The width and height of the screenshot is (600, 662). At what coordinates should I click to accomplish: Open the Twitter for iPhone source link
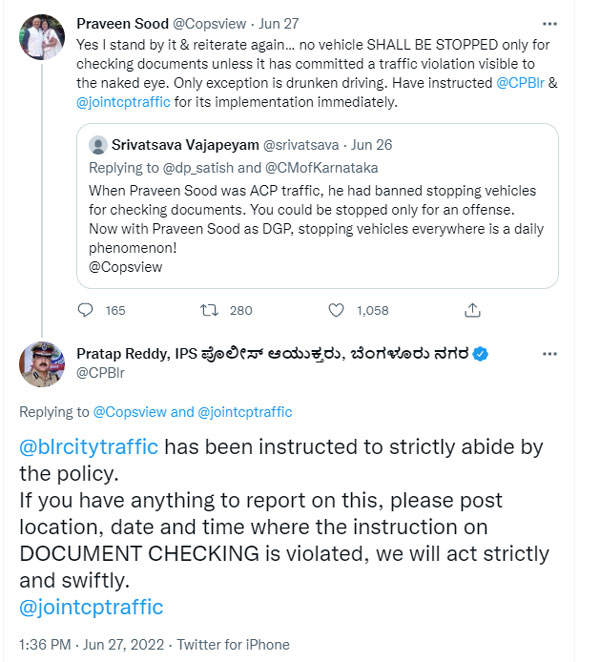click(241, 645)
